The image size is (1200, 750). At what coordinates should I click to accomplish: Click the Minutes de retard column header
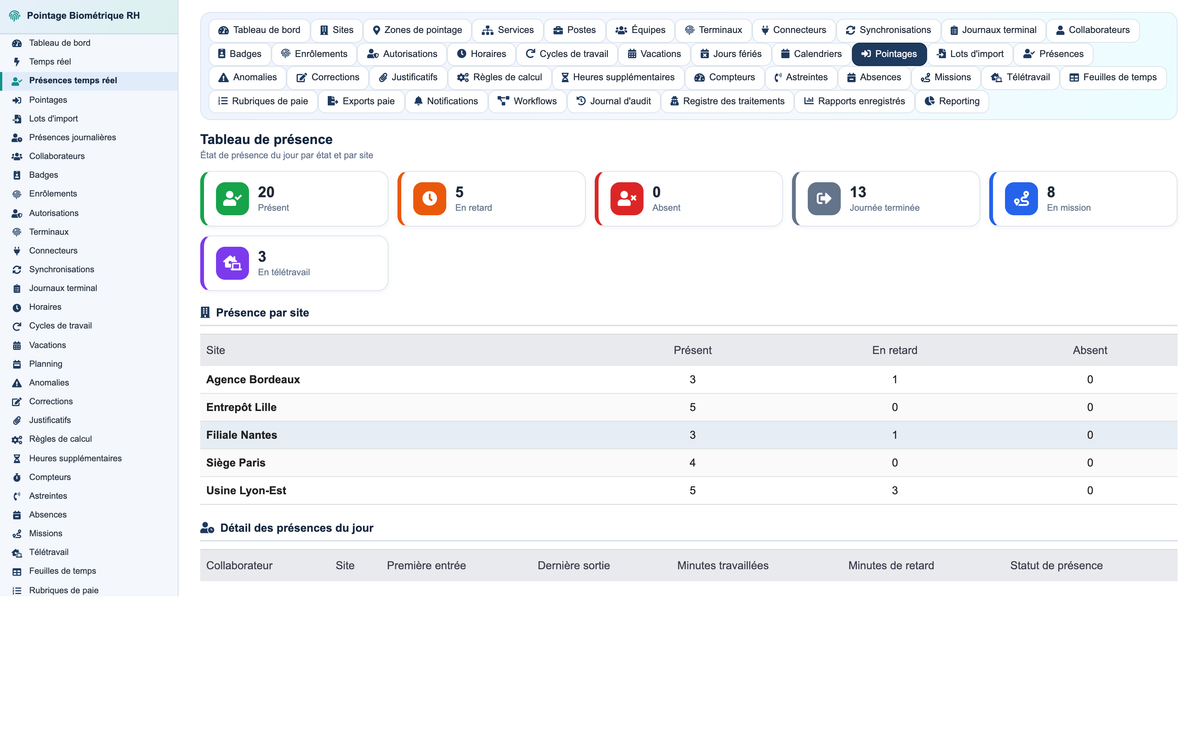click(x=891, y=566)
